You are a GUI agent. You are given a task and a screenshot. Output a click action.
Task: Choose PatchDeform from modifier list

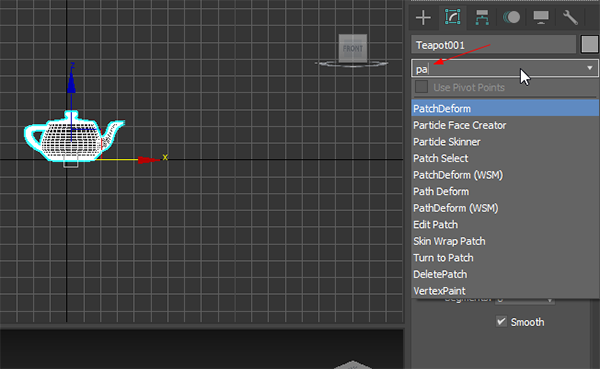point(505,108)
